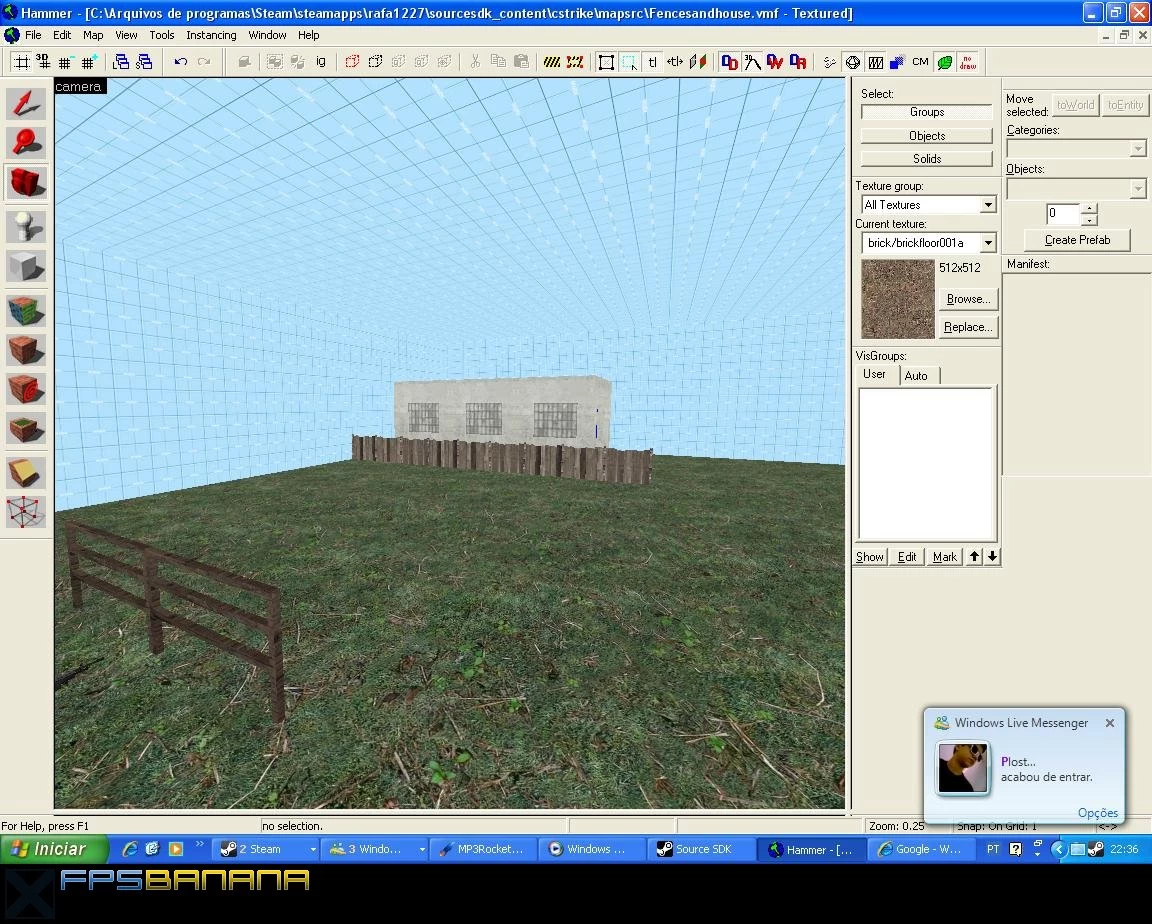Select the Camera tool
1152x924 pixels.
pyautogui.click(x=26, y=182)
